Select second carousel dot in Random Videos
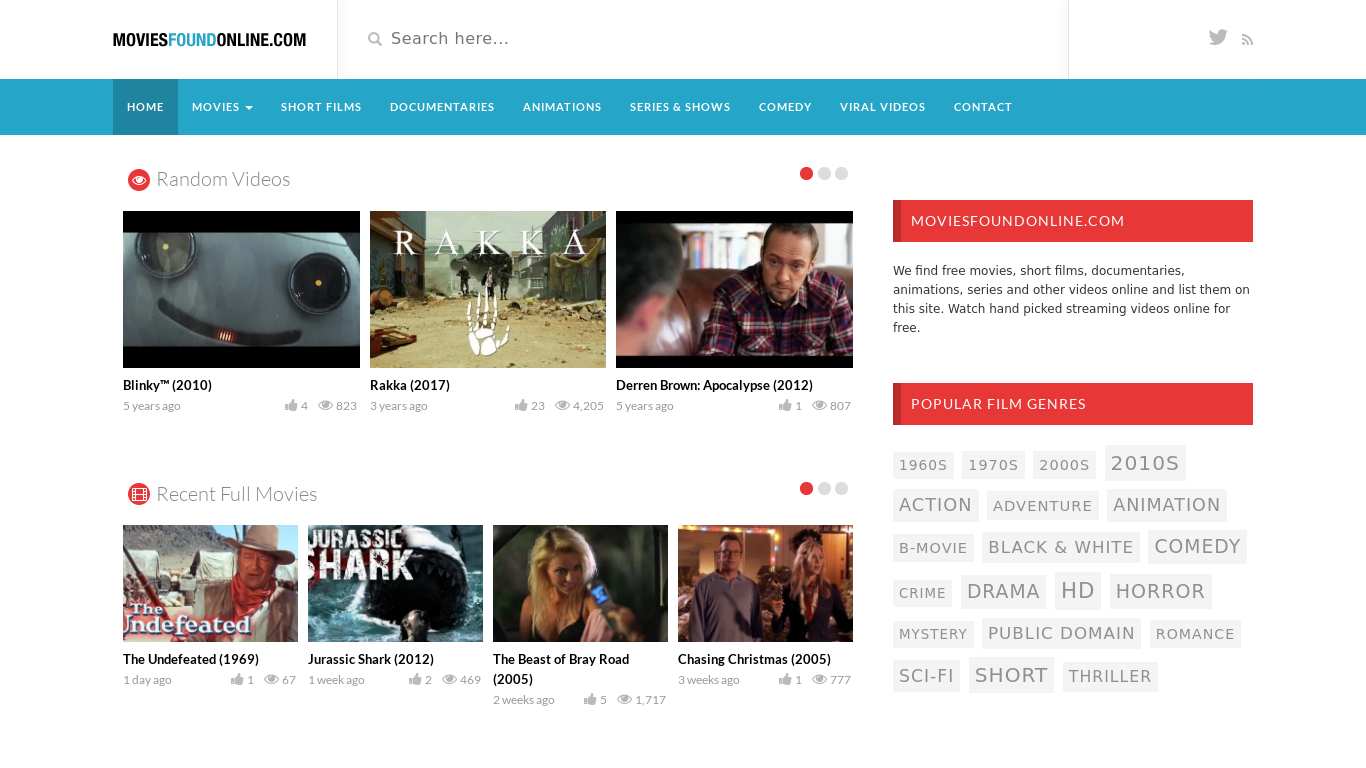 [x=824, y=174]
